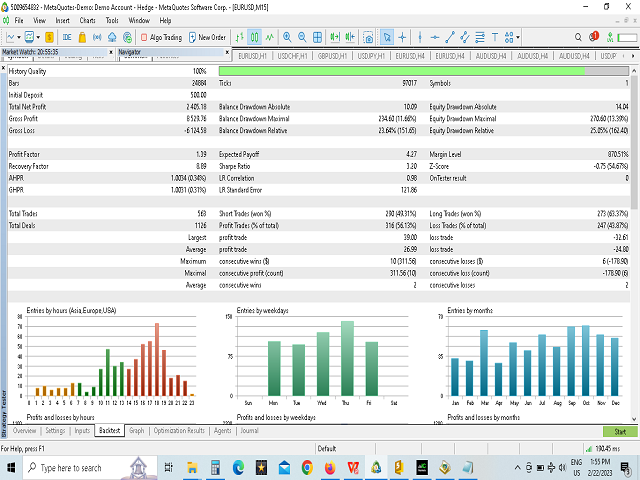Open the Market shopping bag icon
This screenshot has width=640, height=480.
coord(82,38)
